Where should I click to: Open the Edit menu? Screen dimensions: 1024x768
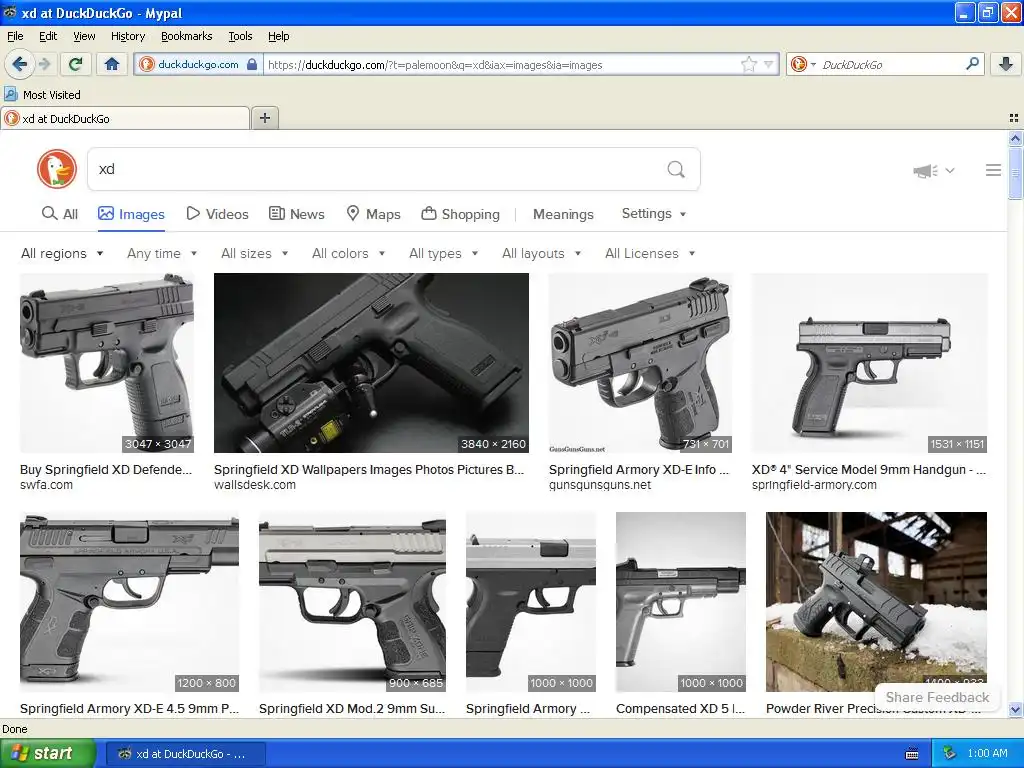click(48, 36)
